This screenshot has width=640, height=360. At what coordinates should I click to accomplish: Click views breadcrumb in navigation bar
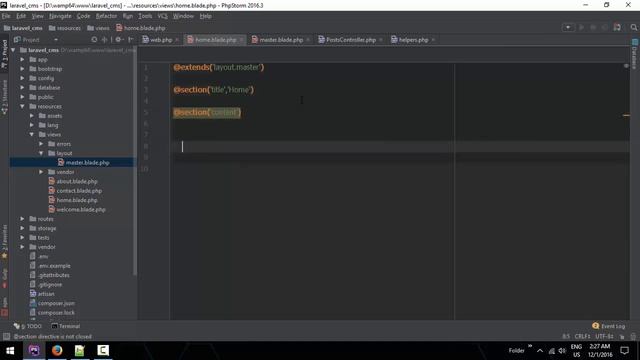pyautogui.click(x=98, y=28)
